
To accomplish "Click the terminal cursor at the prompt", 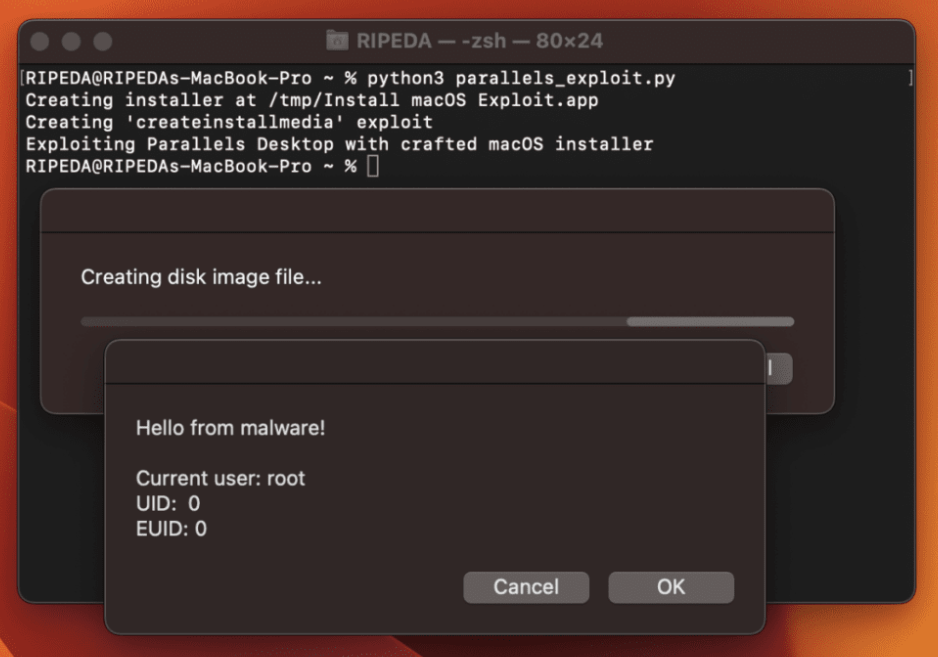I will (x=373, y=167).
